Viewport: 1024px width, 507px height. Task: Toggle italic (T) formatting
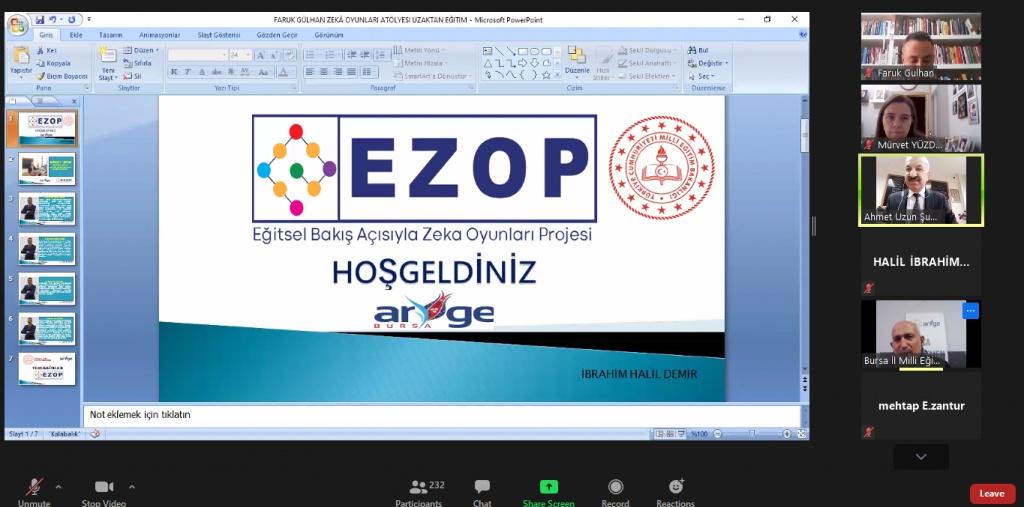click(x=187, y=72)
